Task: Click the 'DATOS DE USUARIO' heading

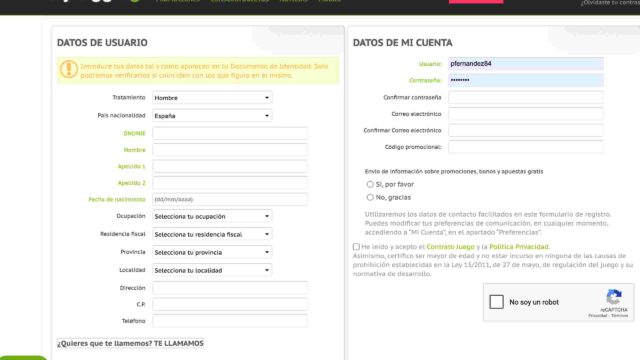Action: 102,42
